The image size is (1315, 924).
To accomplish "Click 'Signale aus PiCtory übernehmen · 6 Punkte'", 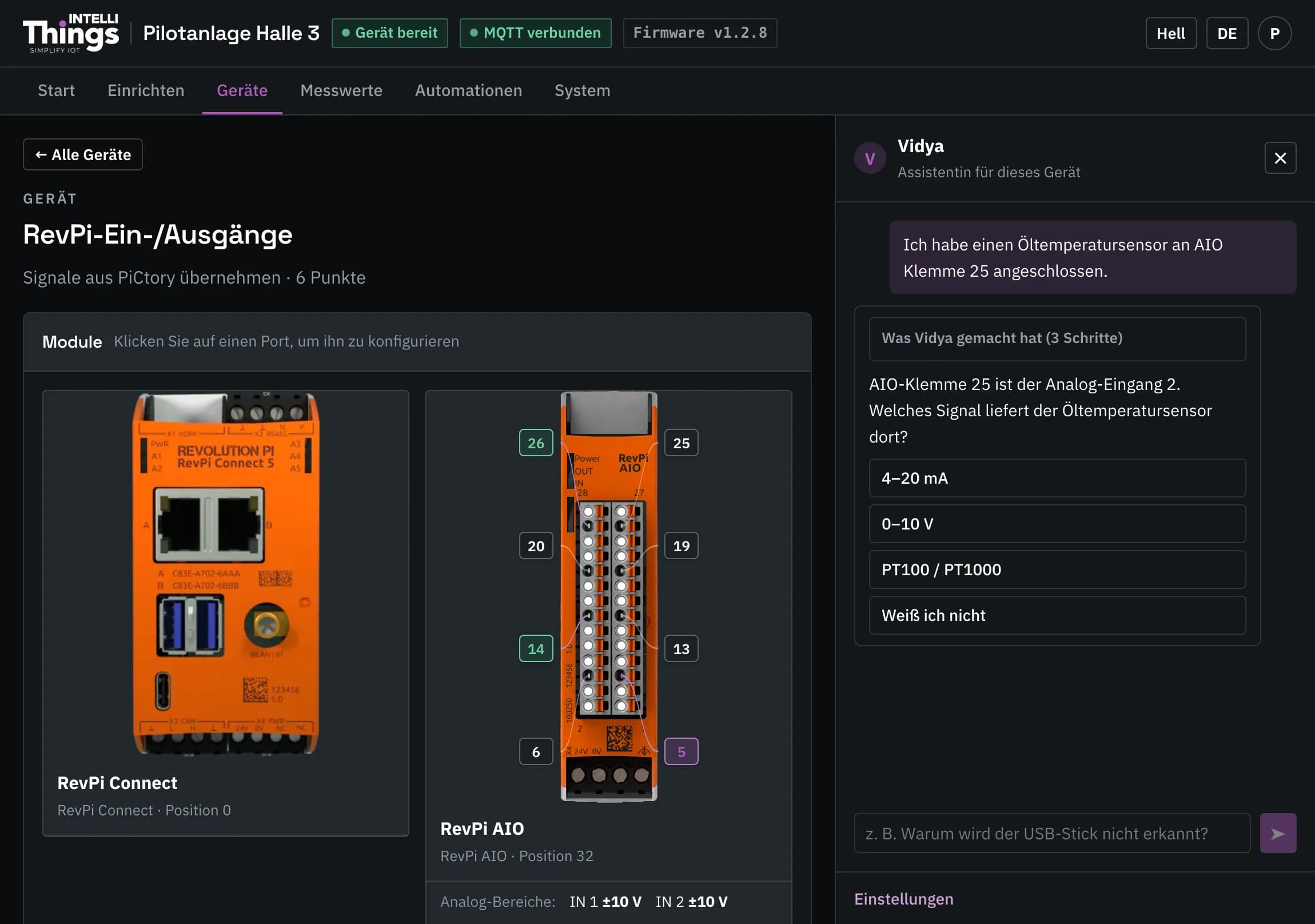I will [194, 277].
